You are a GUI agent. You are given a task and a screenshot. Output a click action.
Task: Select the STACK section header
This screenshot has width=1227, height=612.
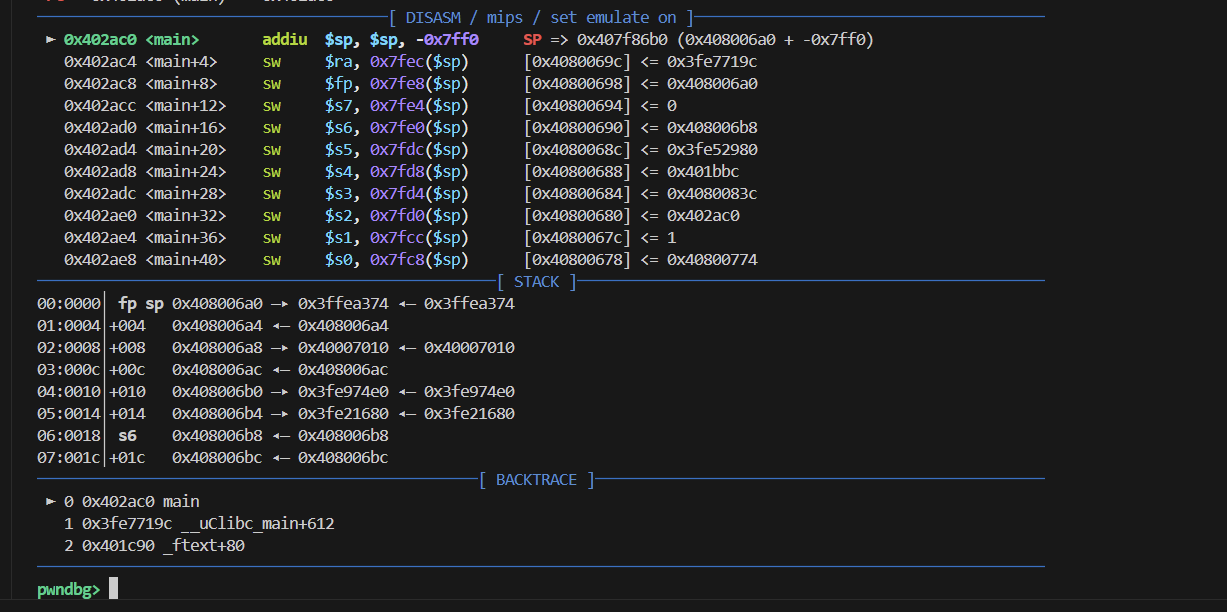click(537, 282)
